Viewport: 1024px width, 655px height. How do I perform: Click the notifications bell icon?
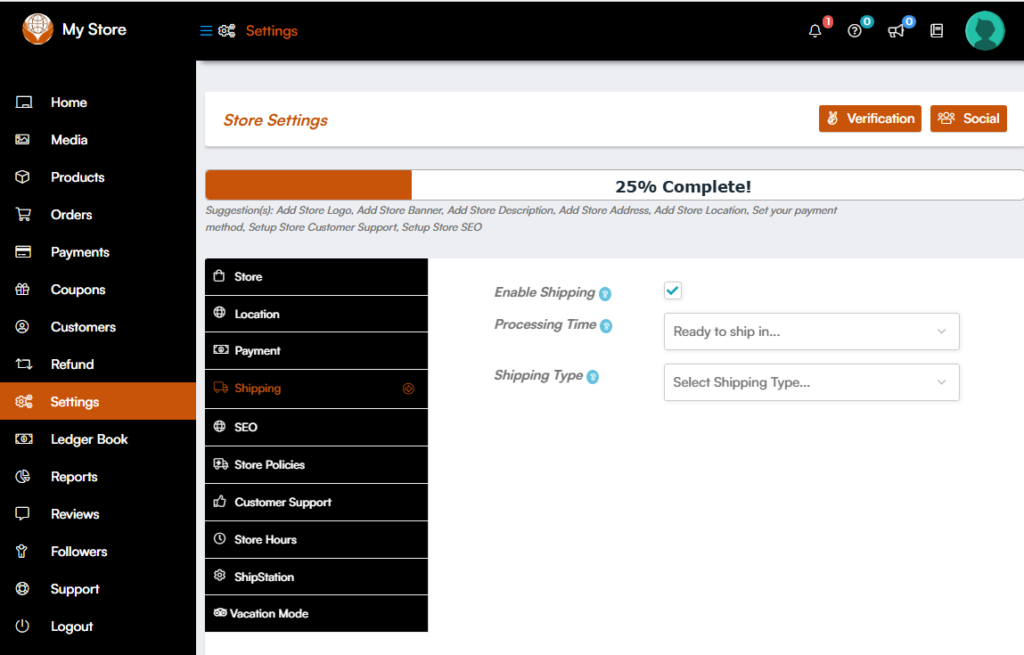coord(815,31)
